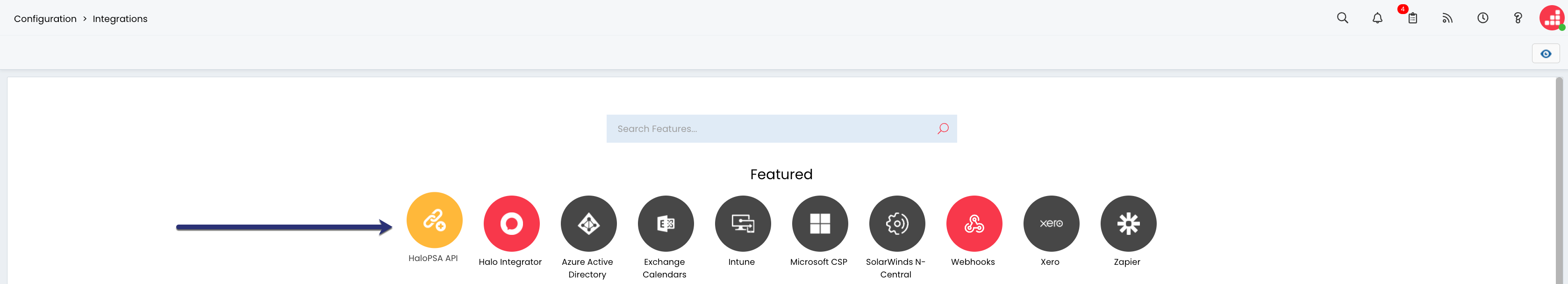
Task: Go to Configuration breadcrumb
Action: (45, 19)
